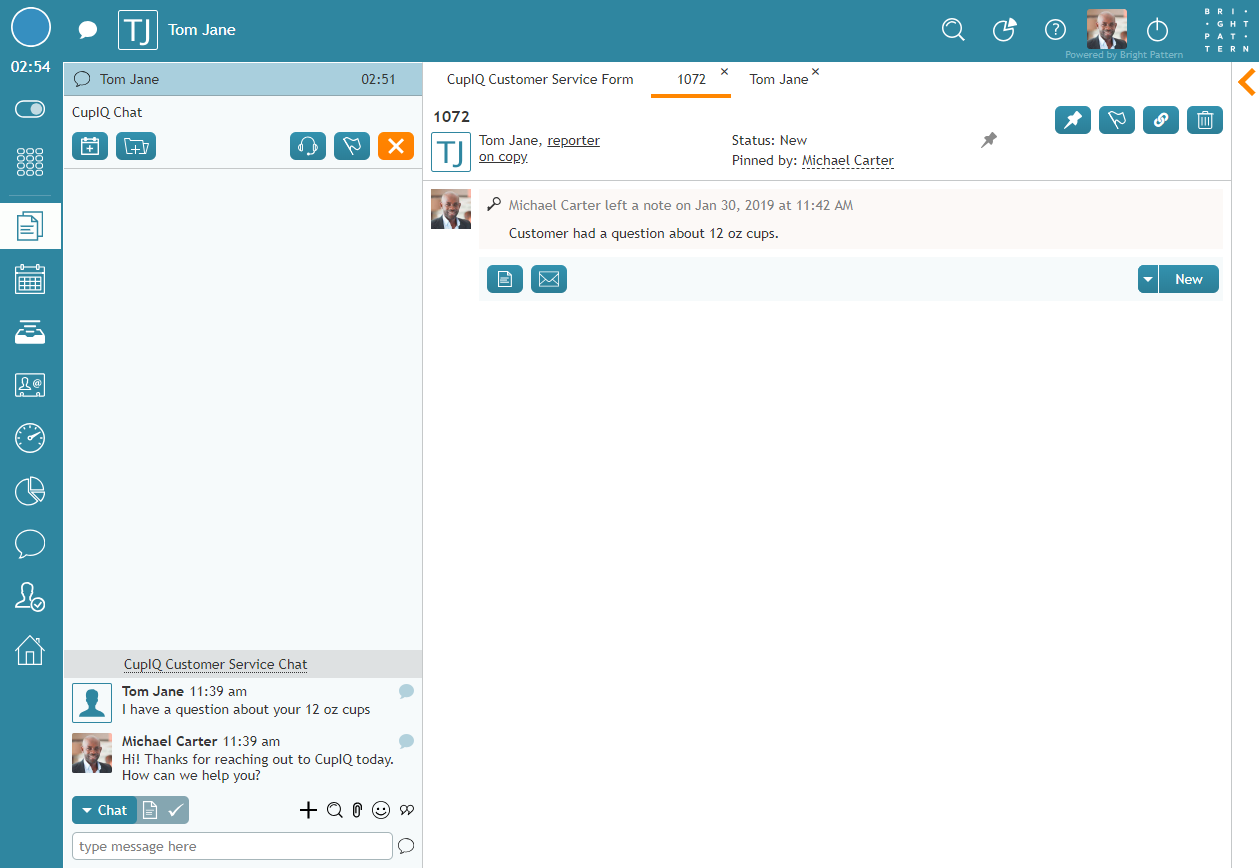The width and height of the screenshot is (1259, 868).
Task: Open the emoji picker
Action: (x=381, y=810)
